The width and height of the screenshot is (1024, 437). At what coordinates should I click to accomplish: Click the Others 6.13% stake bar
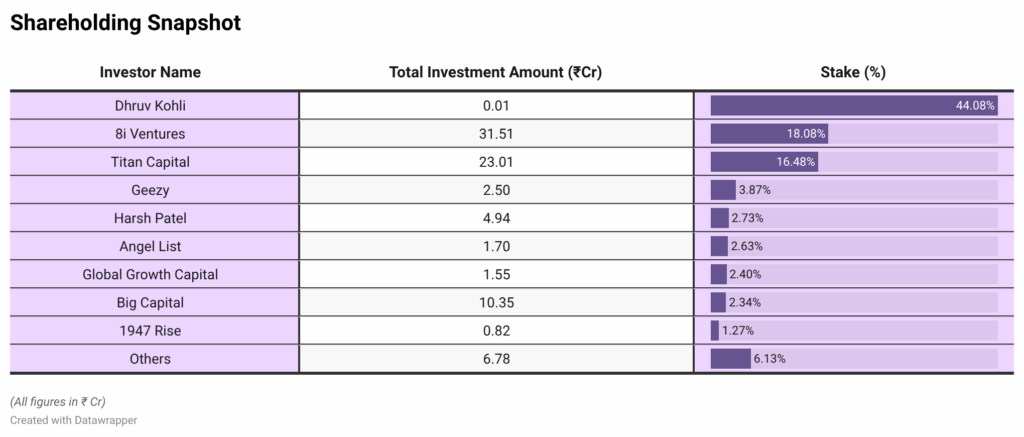(x=731, y=358)
